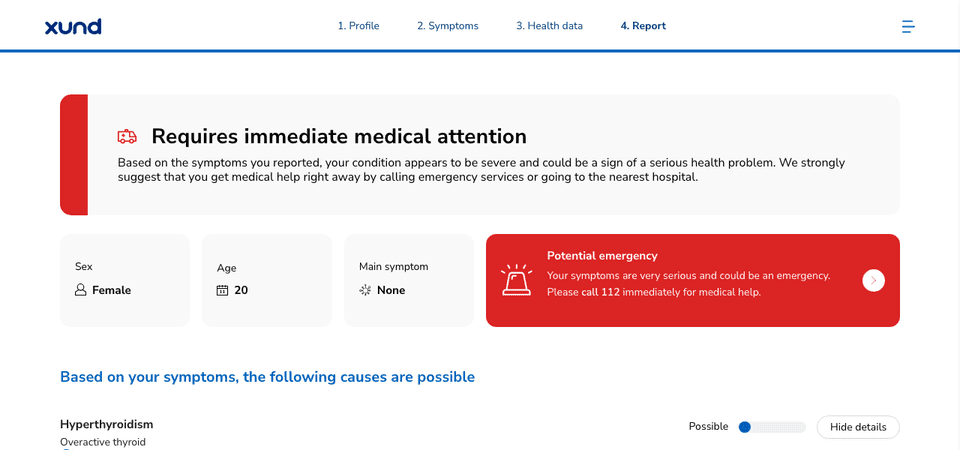Open emergency details with the arrow button
960x450 pixels.
873,280
